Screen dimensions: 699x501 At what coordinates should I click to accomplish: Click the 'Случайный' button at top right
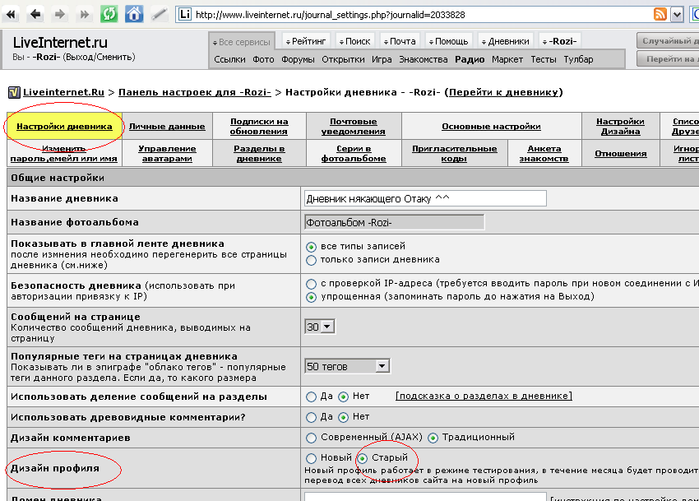coord(667,41)
